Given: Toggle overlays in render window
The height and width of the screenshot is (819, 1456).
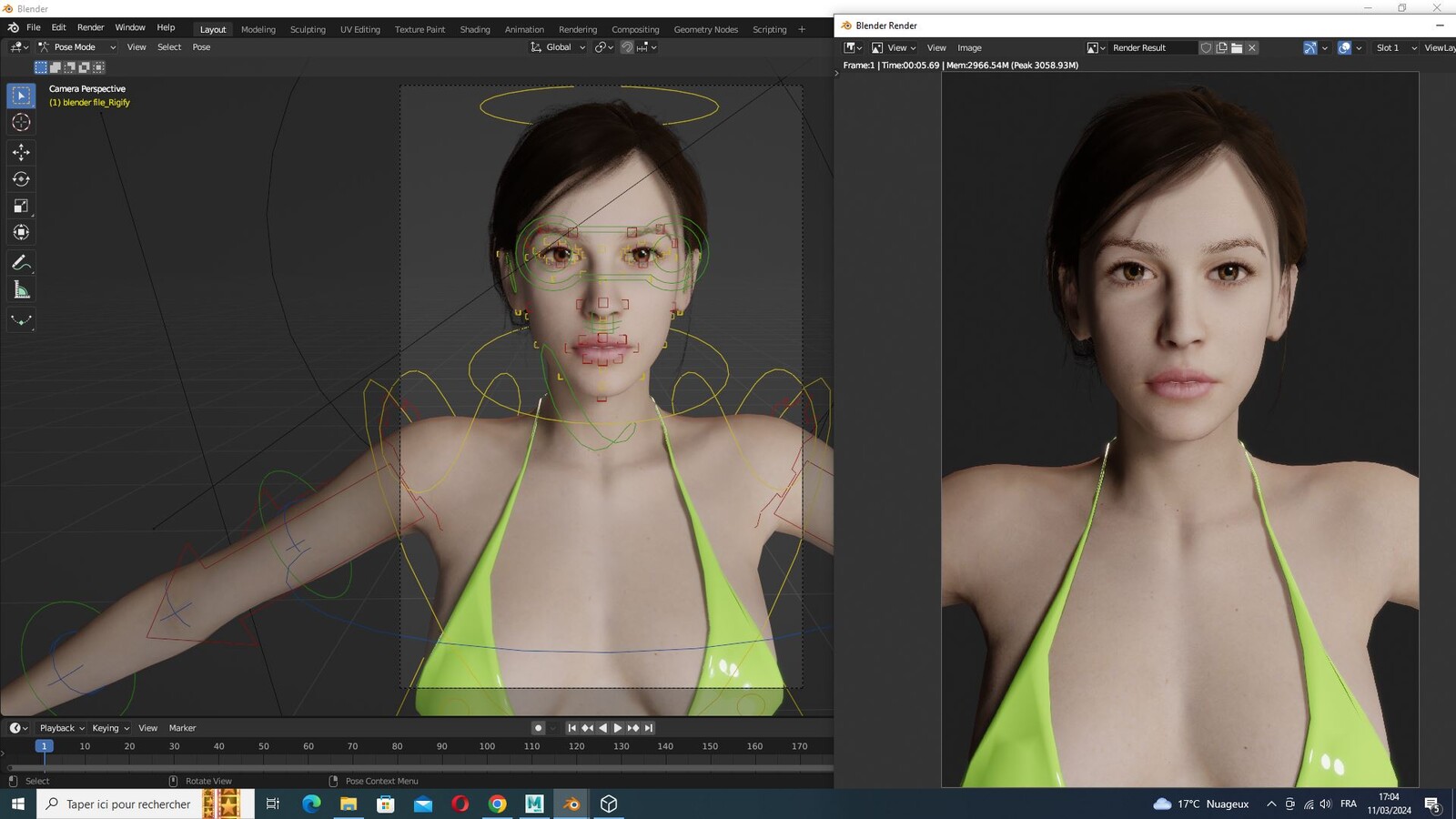Looking at the screenshot, I should click(x=1344, y=48).
